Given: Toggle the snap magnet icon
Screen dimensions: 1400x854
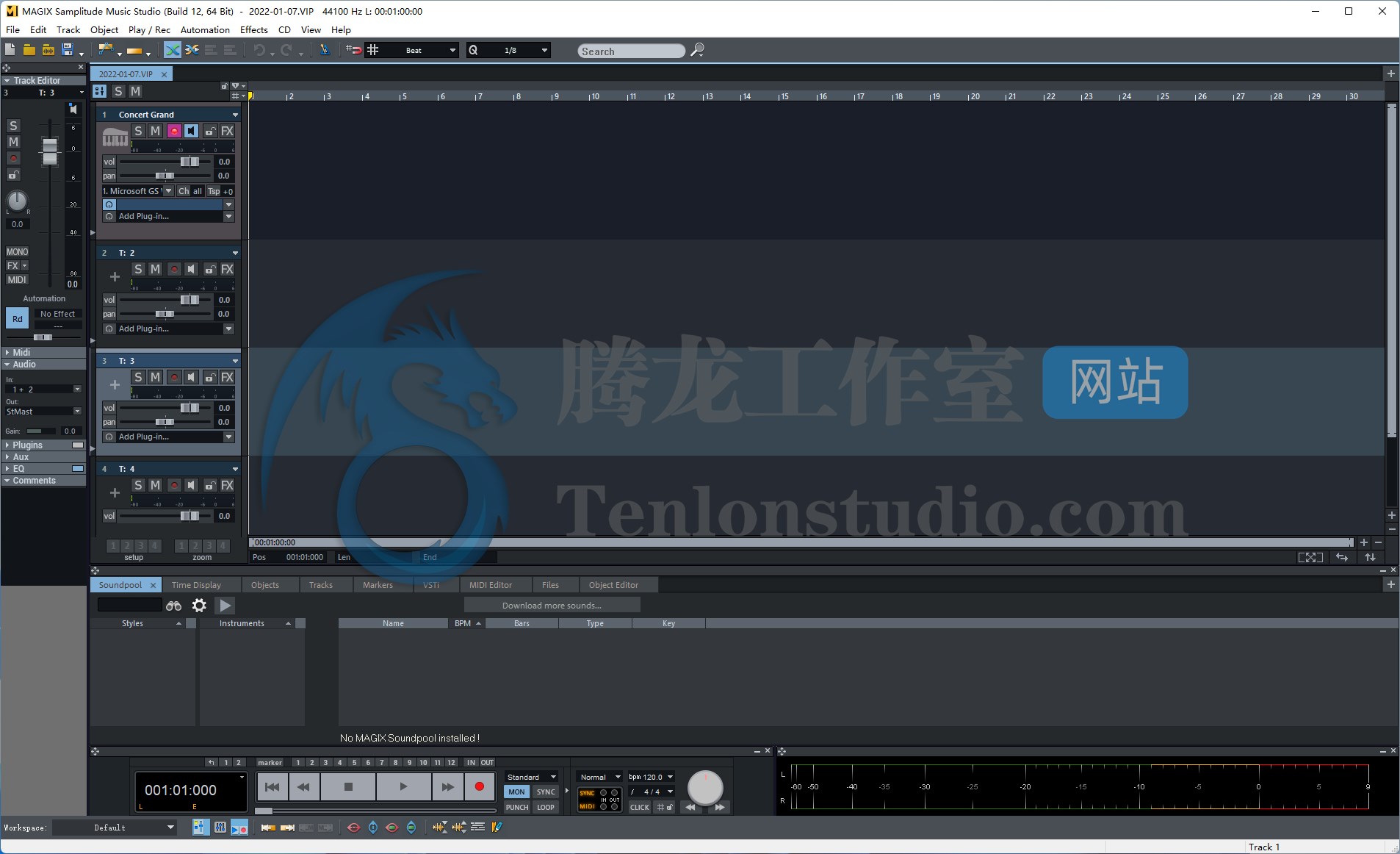Looking at the screenshot, I should pyautogui.click(x=353, y=50).
